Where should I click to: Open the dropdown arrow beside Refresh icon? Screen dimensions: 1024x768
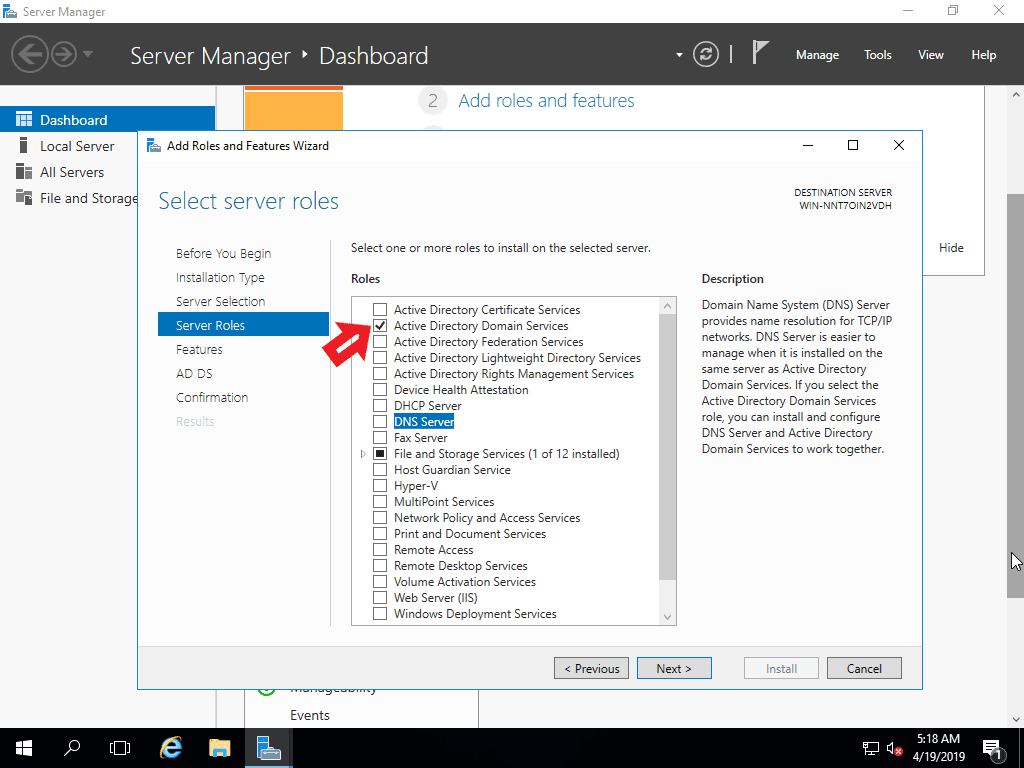tap(679, 55)
